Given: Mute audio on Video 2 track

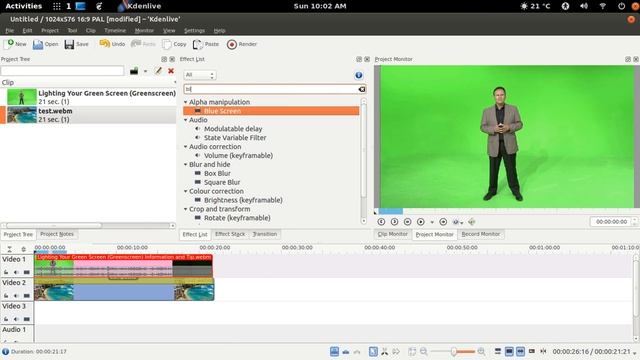Looking at the screenshot, I should pyautogui.click(x=16, y=296).
